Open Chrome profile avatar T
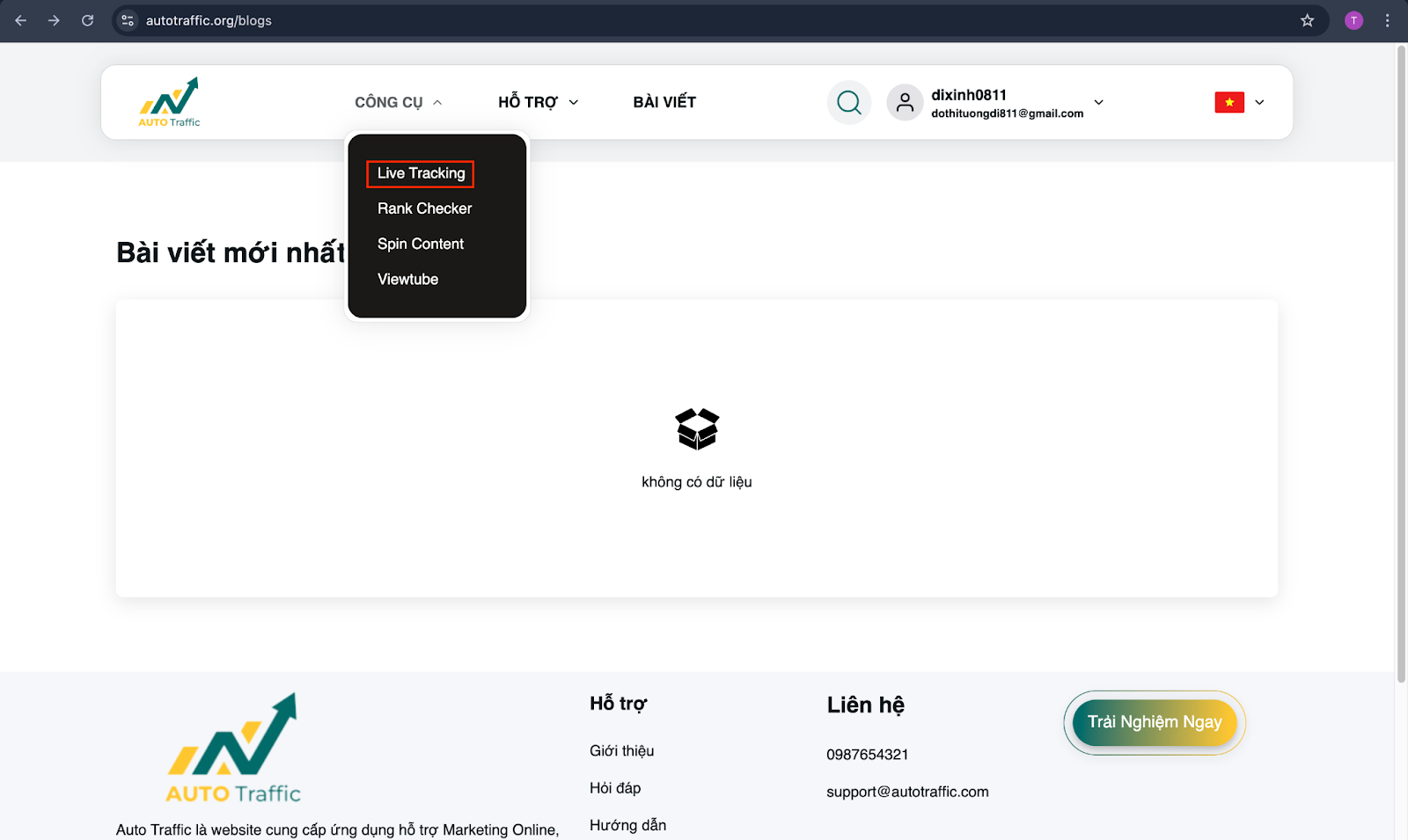Viewport: 1408px width, 840px height. [x=1353, y=20]
